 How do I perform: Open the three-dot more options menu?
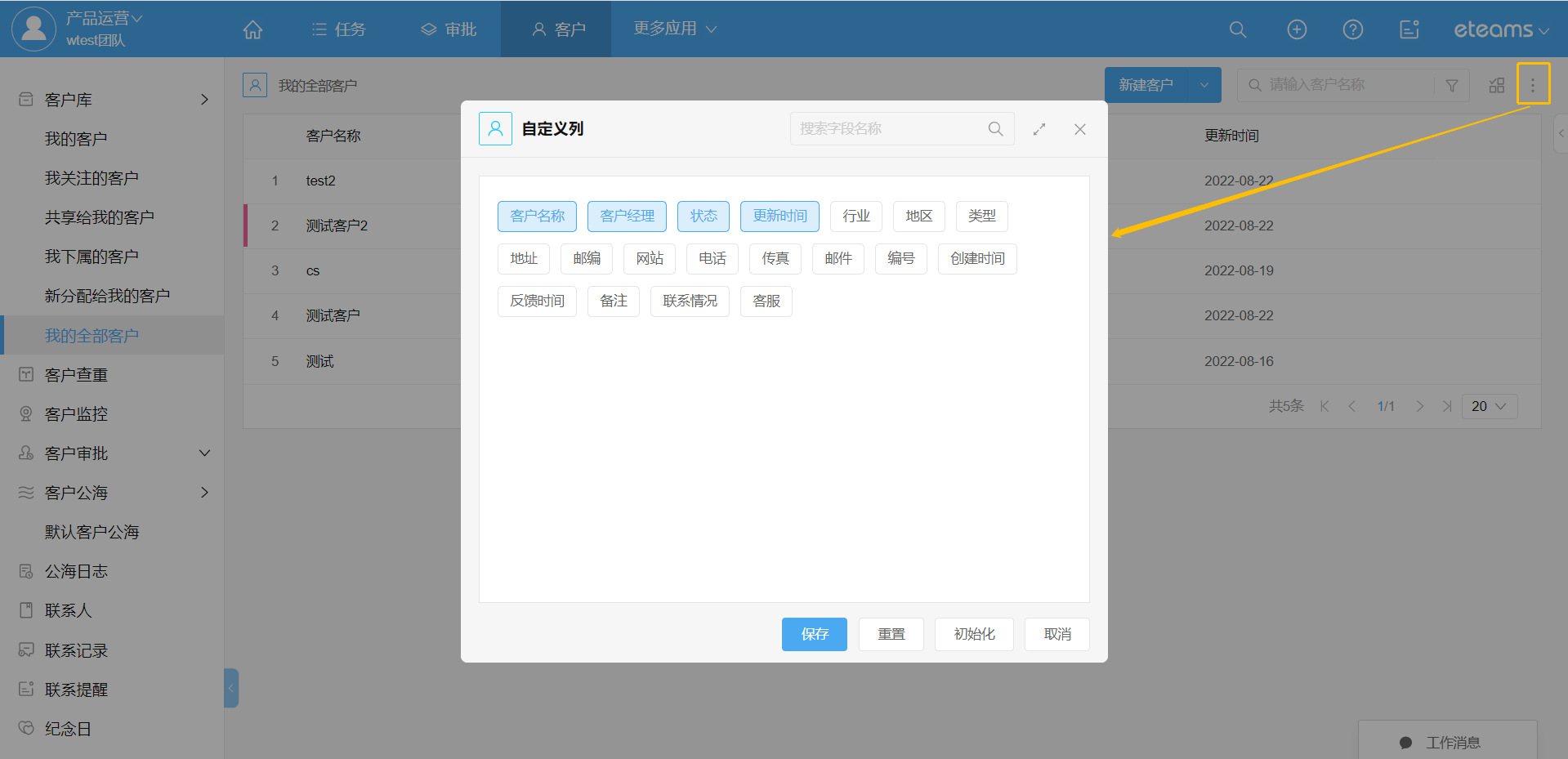[x=1532, y=84]
